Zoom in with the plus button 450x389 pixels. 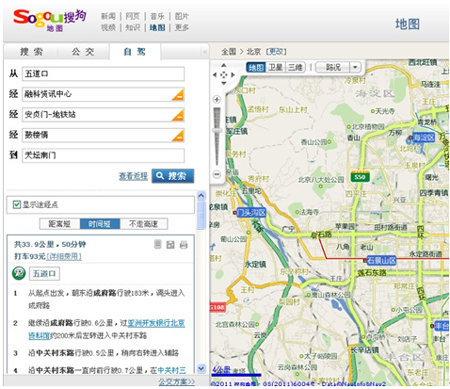(x=217, y=99)
